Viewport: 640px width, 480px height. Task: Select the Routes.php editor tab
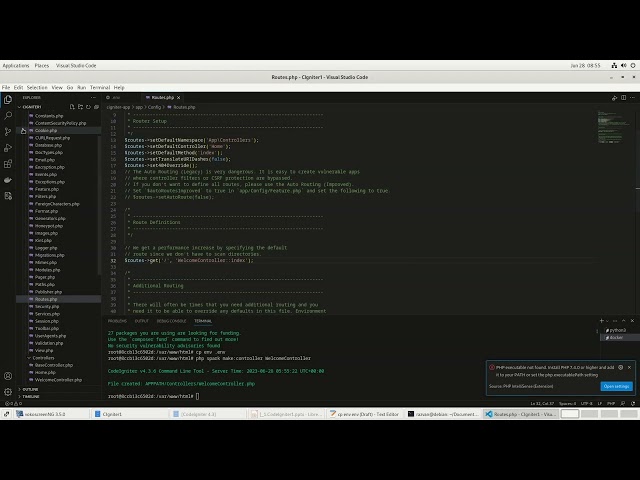coord(162,98)
